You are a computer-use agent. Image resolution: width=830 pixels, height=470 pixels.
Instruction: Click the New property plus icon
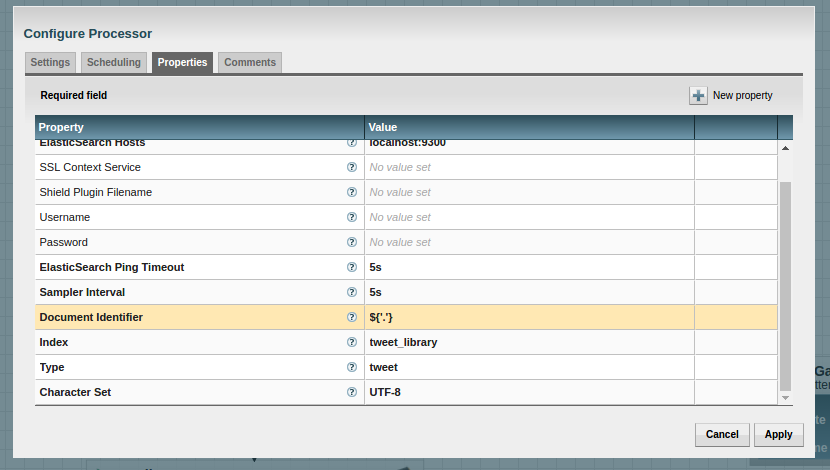coord(698,95)
